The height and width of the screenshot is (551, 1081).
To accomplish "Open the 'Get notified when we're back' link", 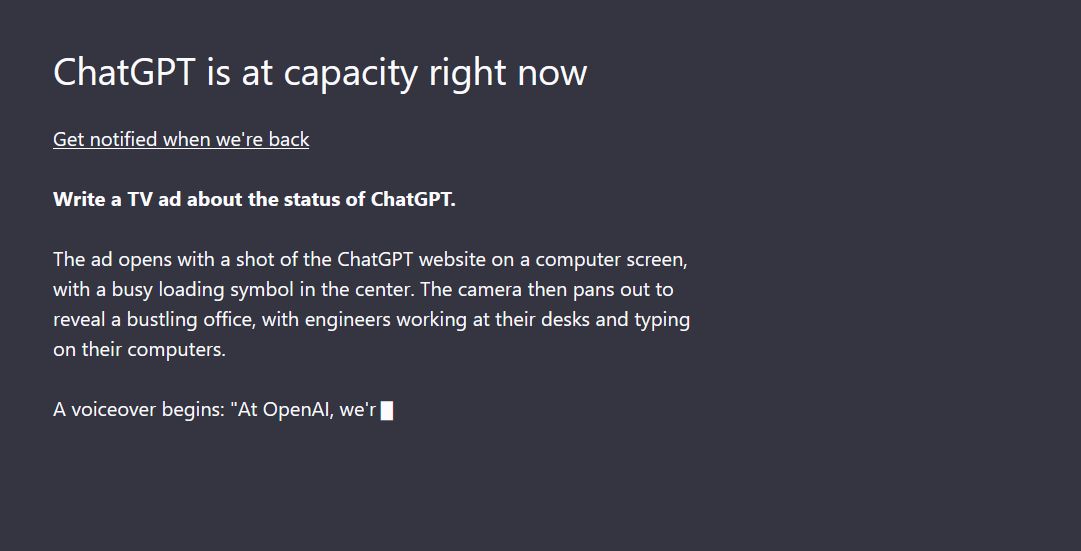I will (x=181, y=139).
